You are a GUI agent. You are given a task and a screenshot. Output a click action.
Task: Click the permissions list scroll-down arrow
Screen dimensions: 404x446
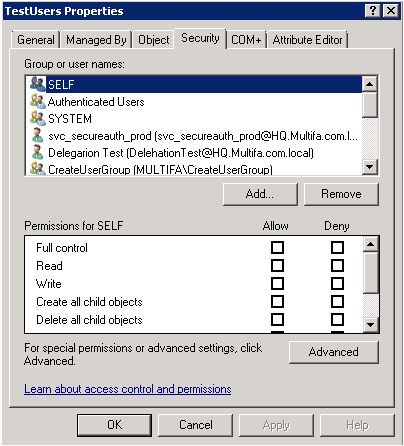(371, 324)
